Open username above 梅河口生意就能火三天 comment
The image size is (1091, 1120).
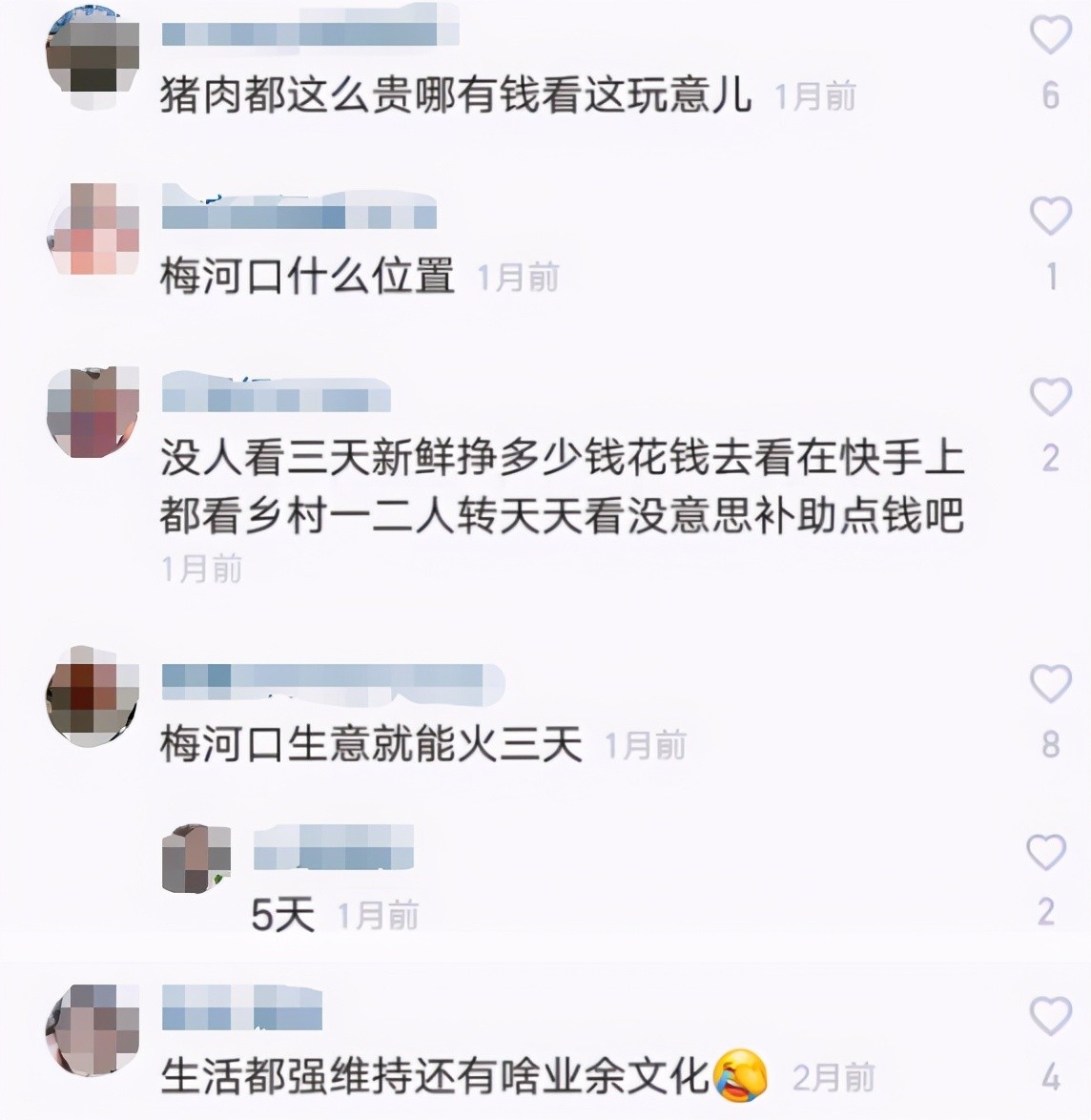point(333,682)
